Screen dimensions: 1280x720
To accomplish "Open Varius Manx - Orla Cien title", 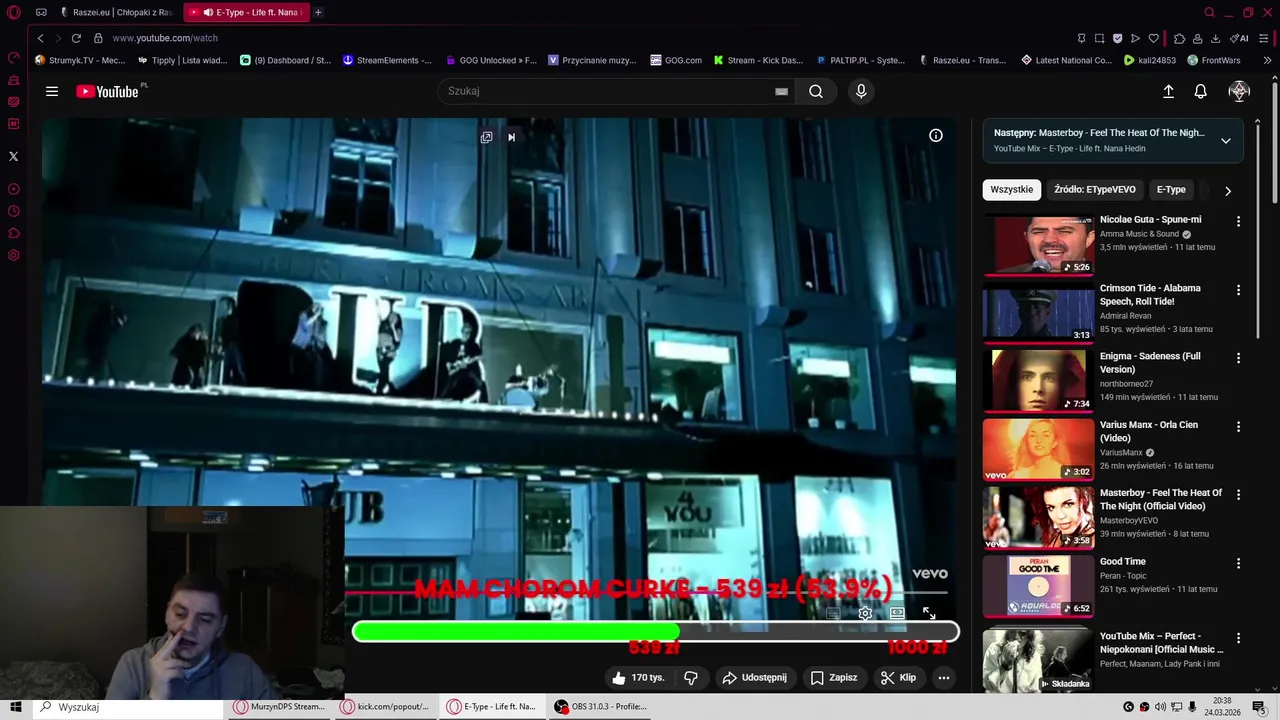I will pos(1149,431).
